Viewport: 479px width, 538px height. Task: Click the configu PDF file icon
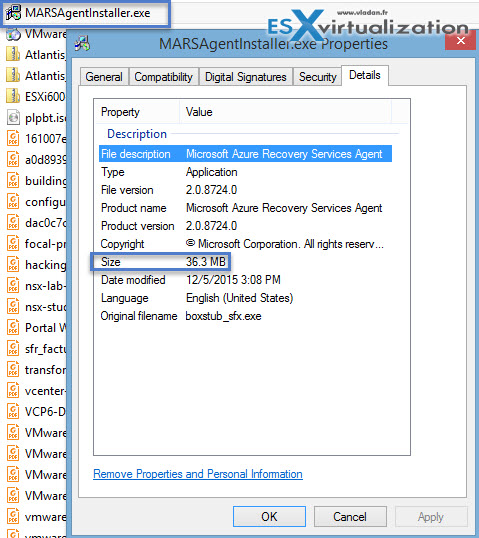point(13,202)
